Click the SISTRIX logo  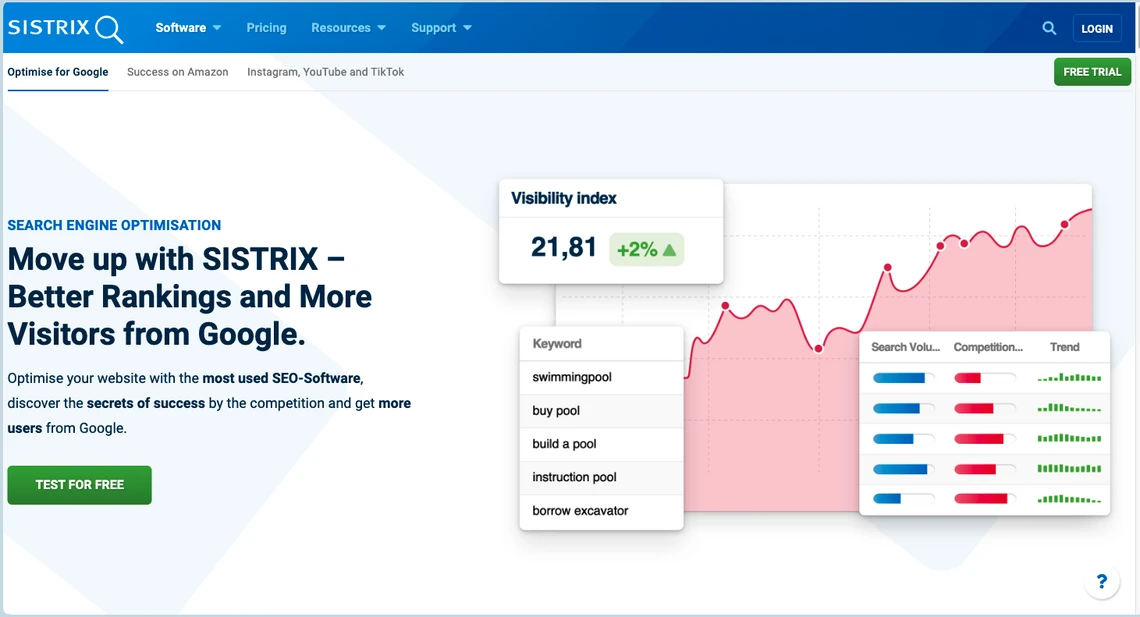pos(65,28)
